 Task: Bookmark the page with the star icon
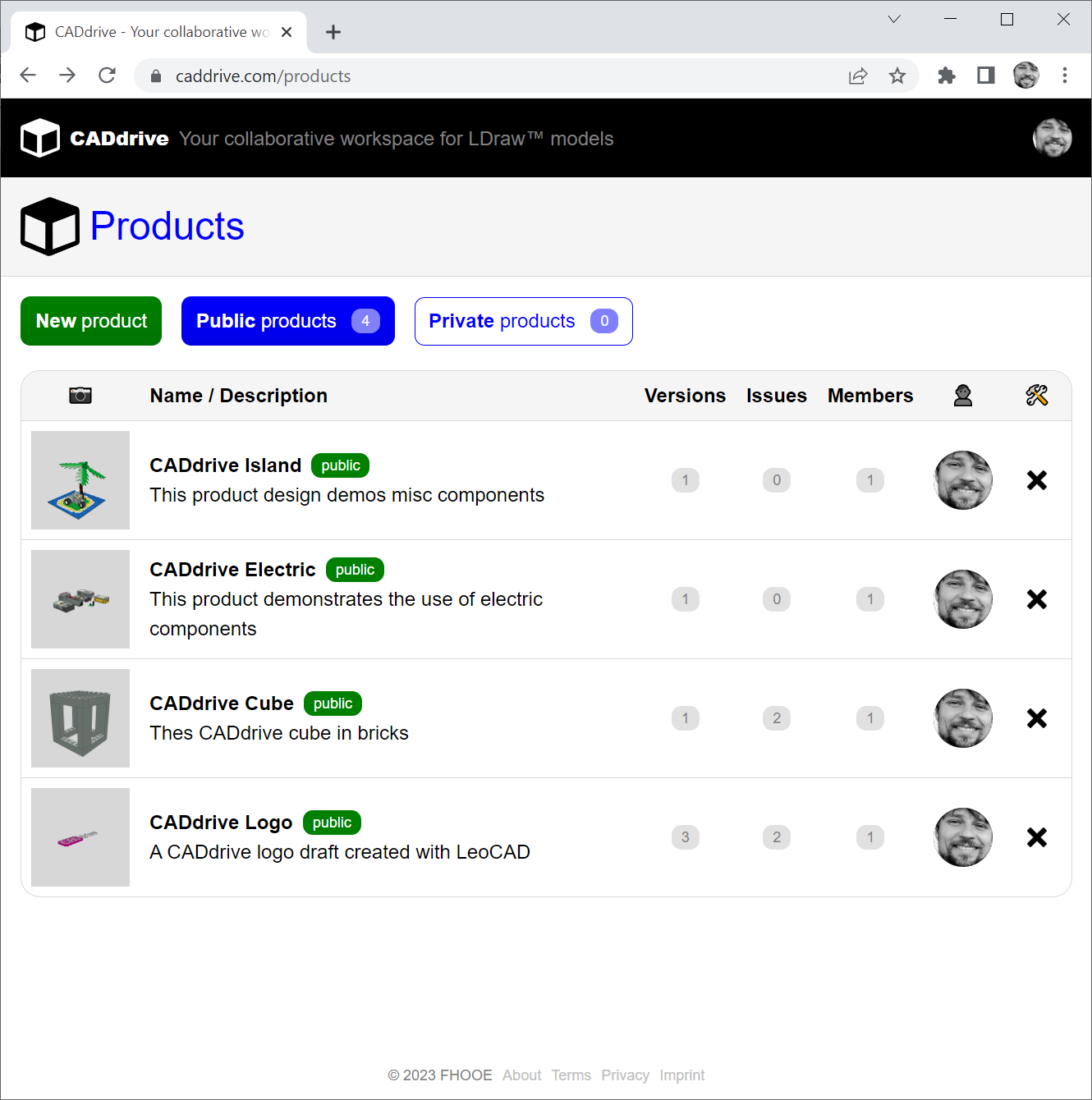897,76
